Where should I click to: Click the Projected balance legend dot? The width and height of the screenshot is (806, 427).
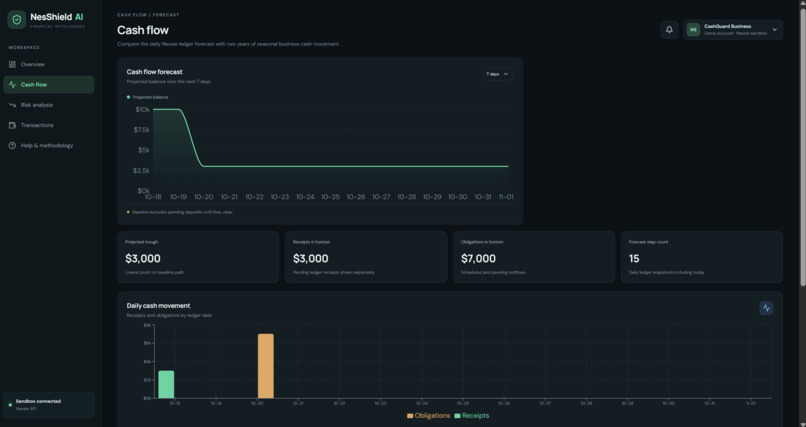click(x=129, y=97)
